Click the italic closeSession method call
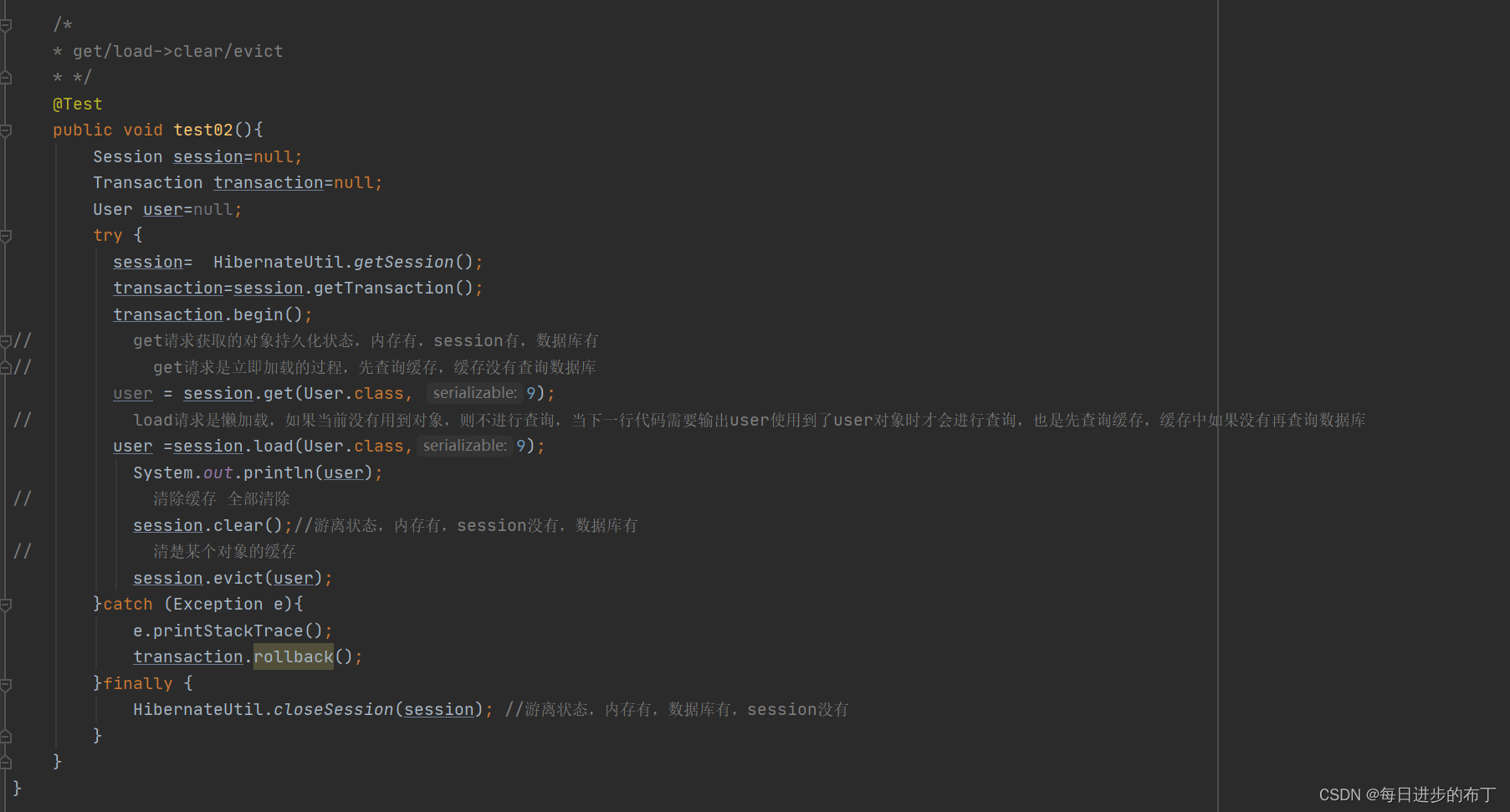The width and height of the screenshot is (1510, 812). pyautogui.click(x=334, y=710)
